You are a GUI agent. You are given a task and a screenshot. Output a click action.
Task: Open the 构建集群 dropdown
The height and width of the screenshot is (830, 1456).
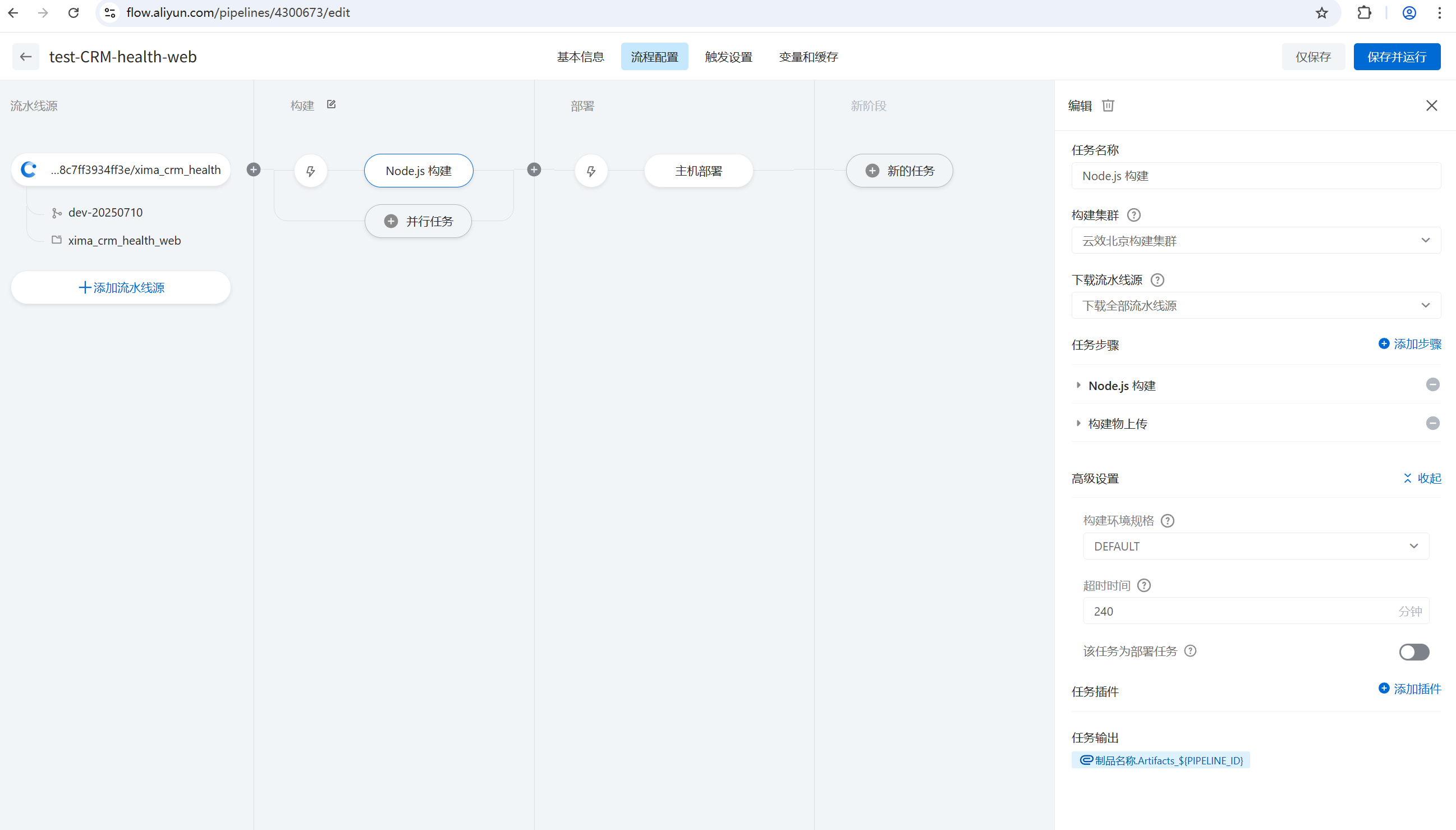tap(1256, 241)
